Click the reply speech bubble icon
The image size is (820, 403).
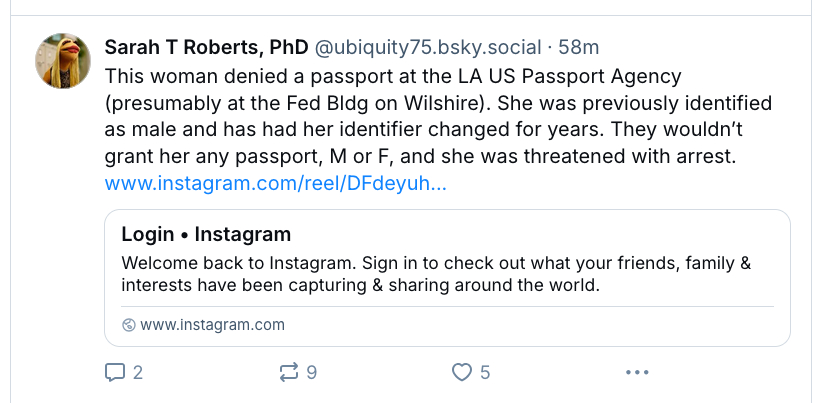click(115, 373)
